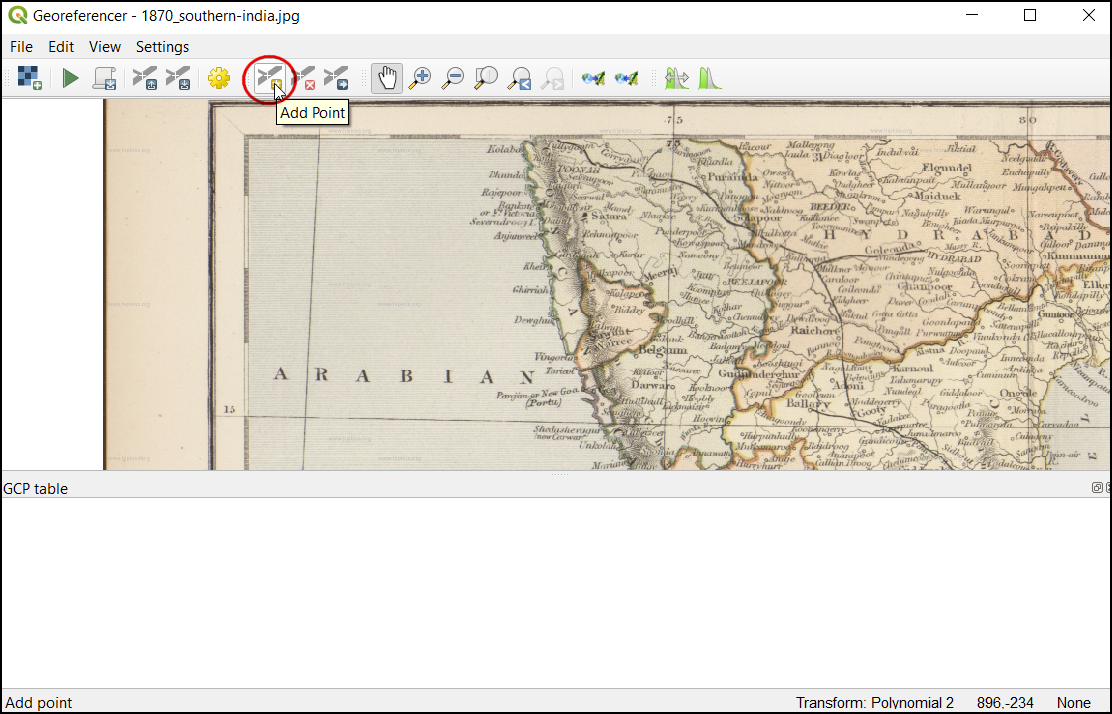The height and width of the screenshot is (714, 1112).
Task: Select the Delete Point tool
Action: point(303,78)
